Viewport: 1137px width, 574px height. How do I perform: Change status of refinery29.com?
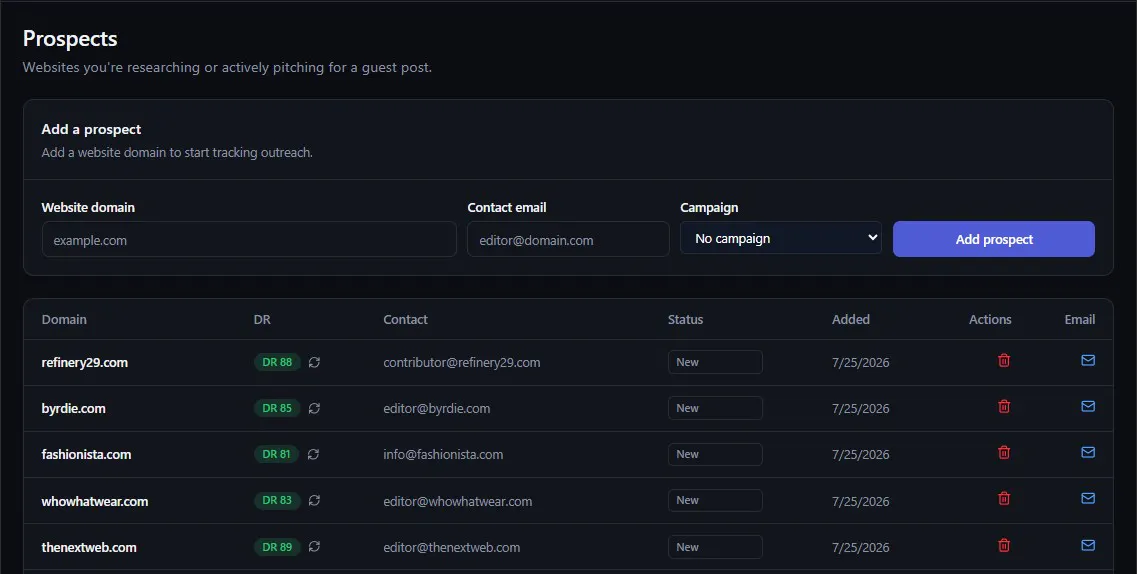(x=715, y=362)
